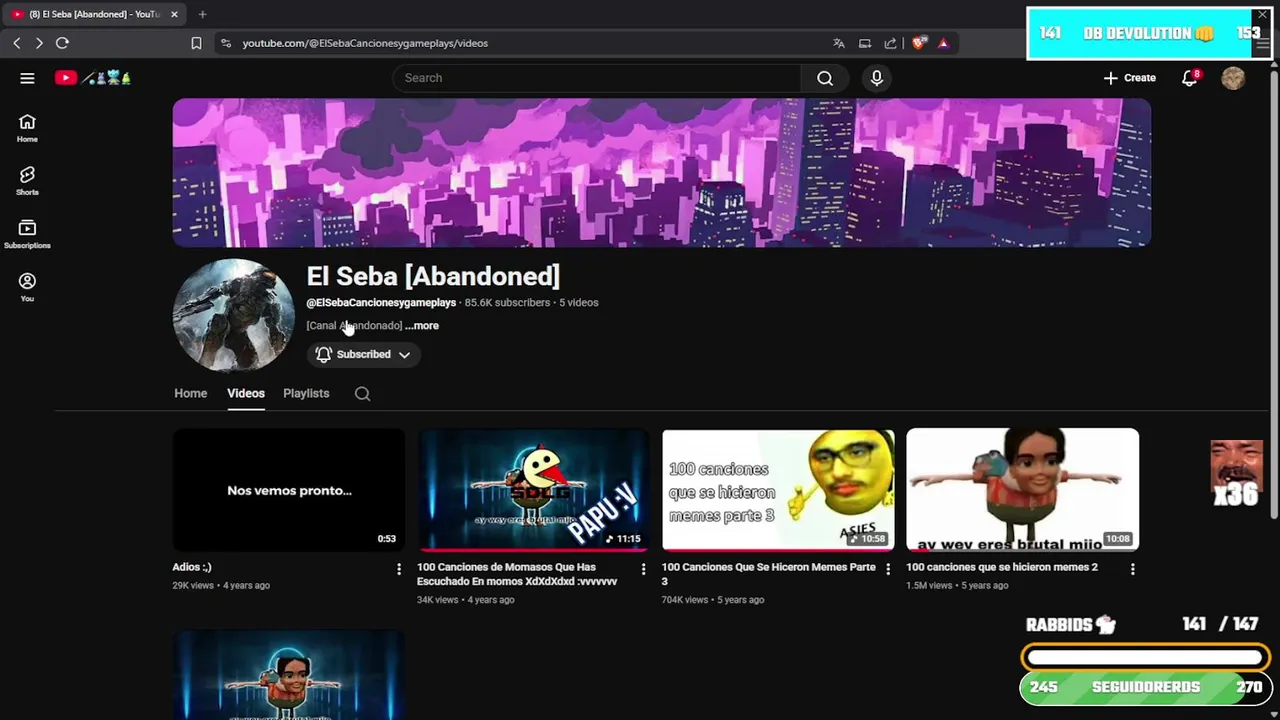This screenshot has width=1280, height=720.
Task: Click title 100 Canciones de Momasos
Action: (x=517, y=574)
